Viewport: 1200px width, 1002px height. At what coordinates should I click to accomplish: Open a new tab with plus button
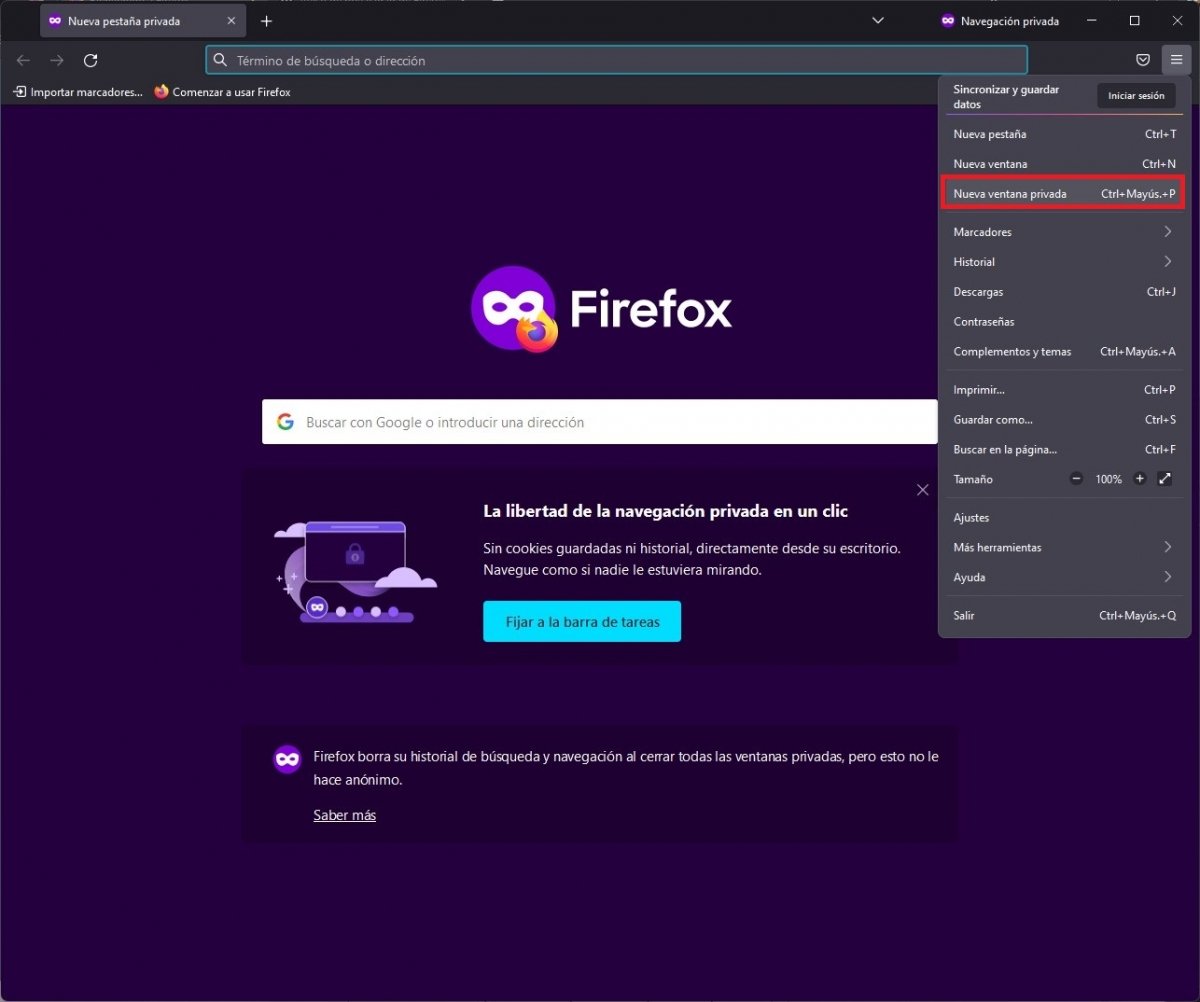(x=266, y=21)
